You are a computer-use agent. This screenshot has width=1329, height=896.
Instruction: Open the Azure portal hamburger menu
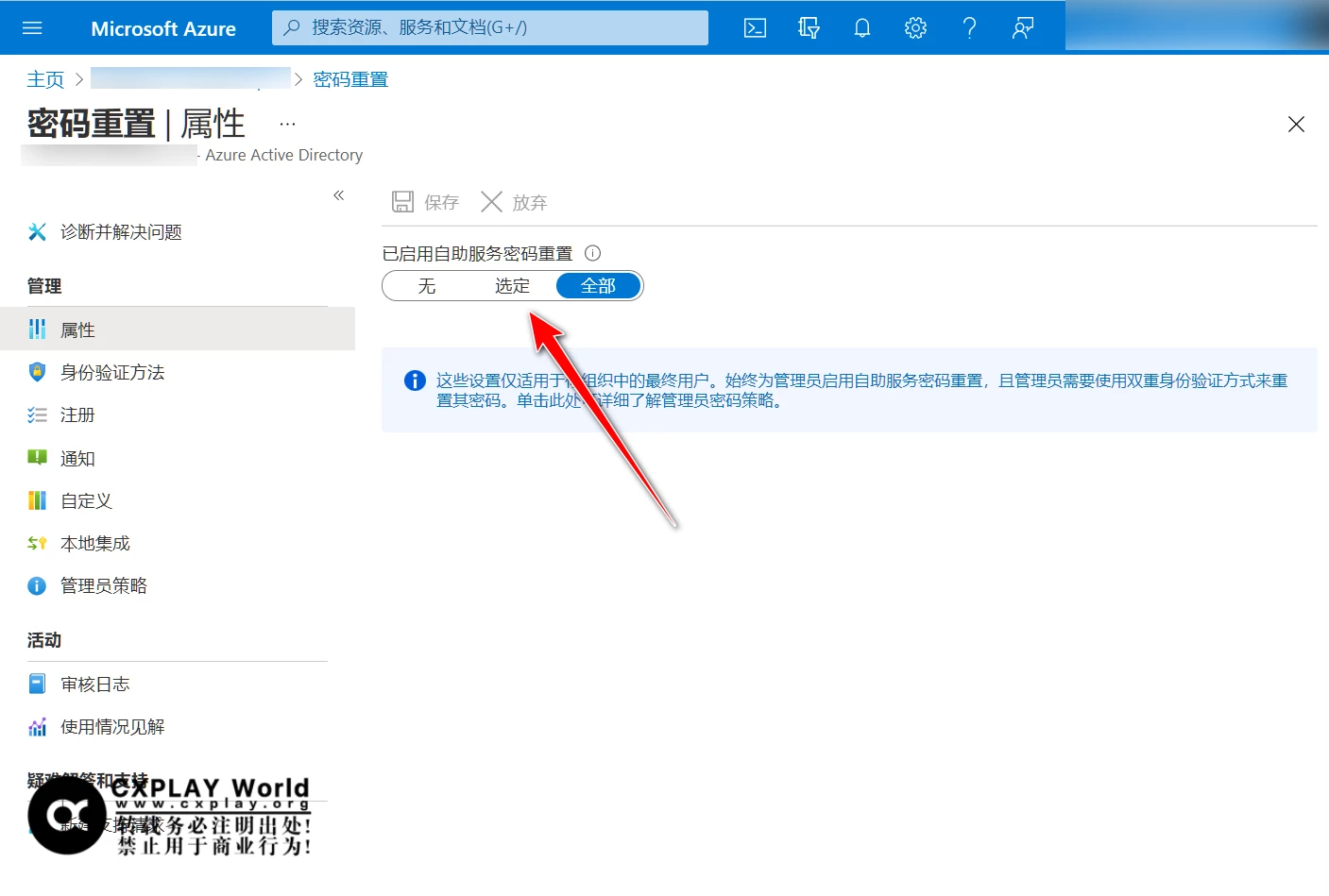32,28
